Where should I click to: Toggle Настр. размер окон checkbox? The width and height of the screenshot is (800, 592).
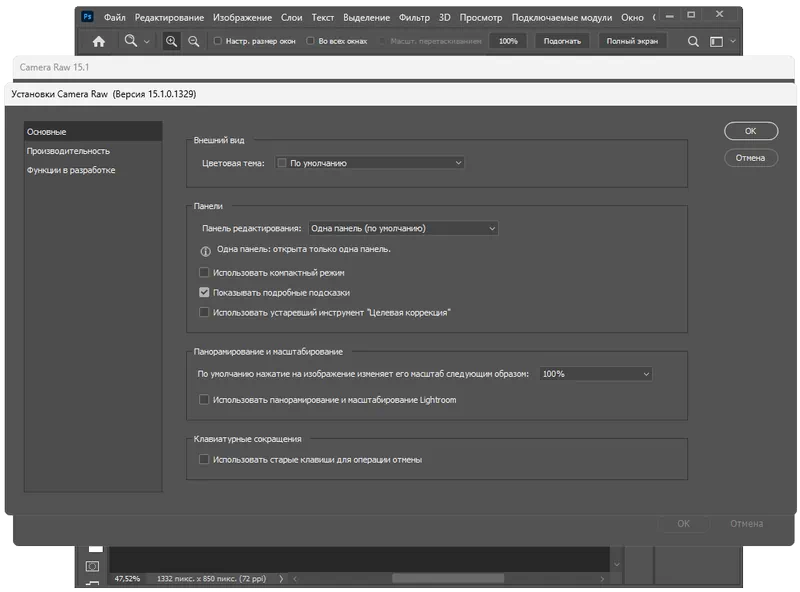[x=218, y=41]
